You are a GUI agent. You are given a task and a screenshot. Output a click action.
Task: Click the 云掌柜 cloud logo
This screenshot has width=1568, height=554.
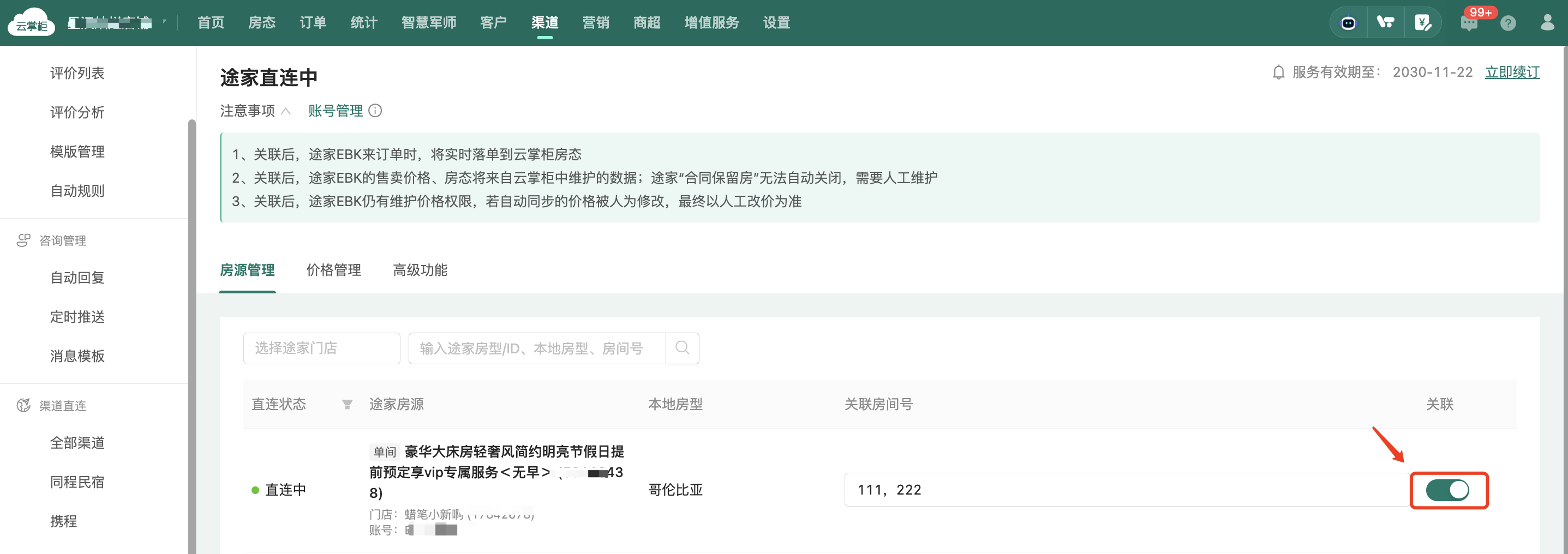click(31, 23)
